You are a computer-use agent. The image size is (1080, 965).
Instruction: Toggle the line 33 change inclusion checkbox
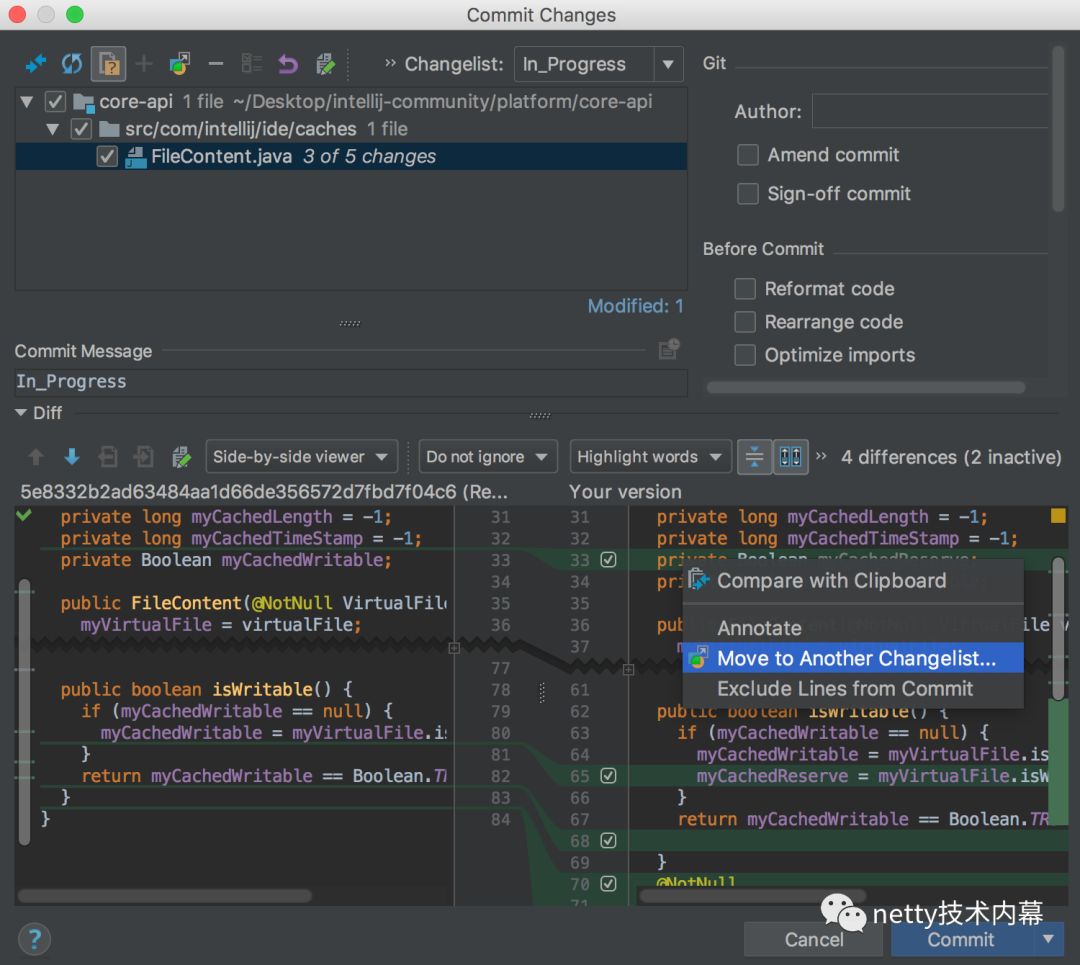(608, 559)
